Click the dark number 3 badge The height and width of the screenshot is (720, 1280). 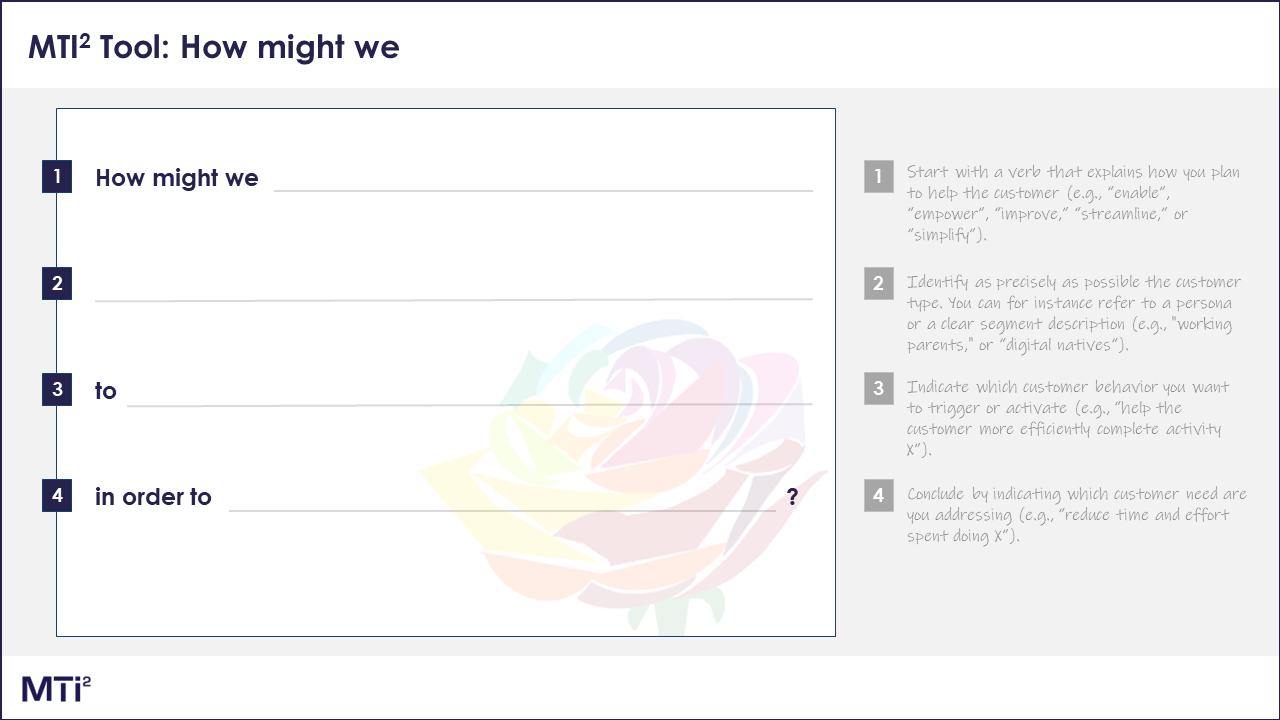[57, 390]
